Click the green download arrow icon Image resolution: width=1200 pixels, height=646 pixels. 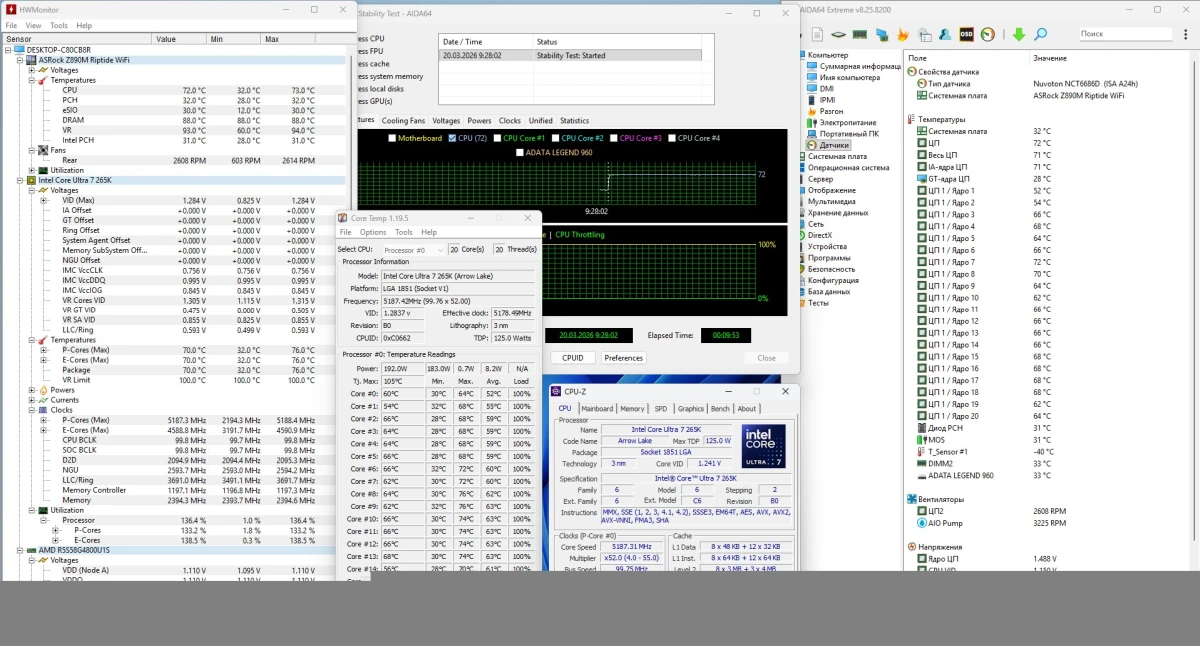tap(1019, 34)
